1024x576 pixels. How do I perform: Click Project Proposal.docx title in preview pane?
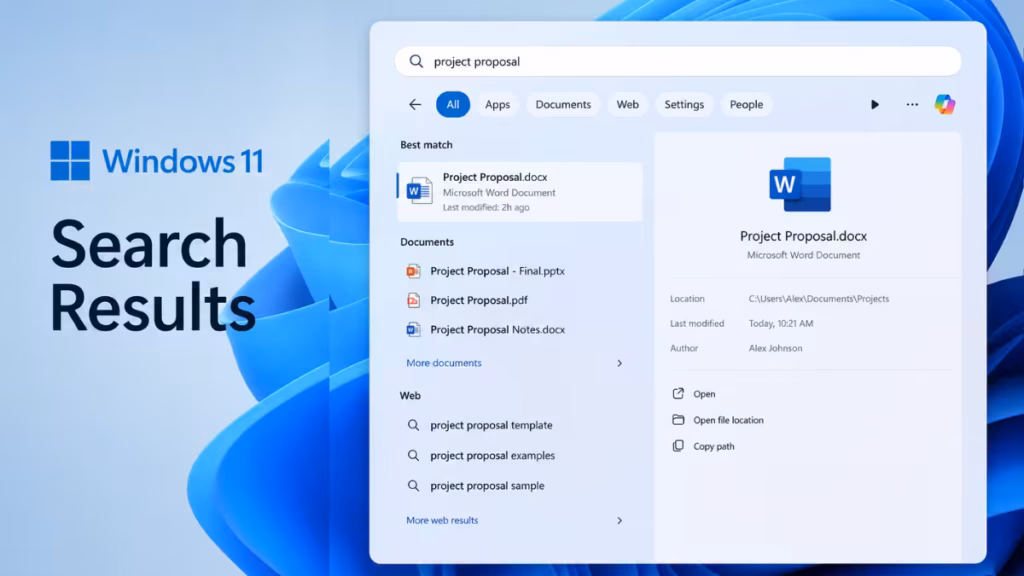tap(803, 236)
